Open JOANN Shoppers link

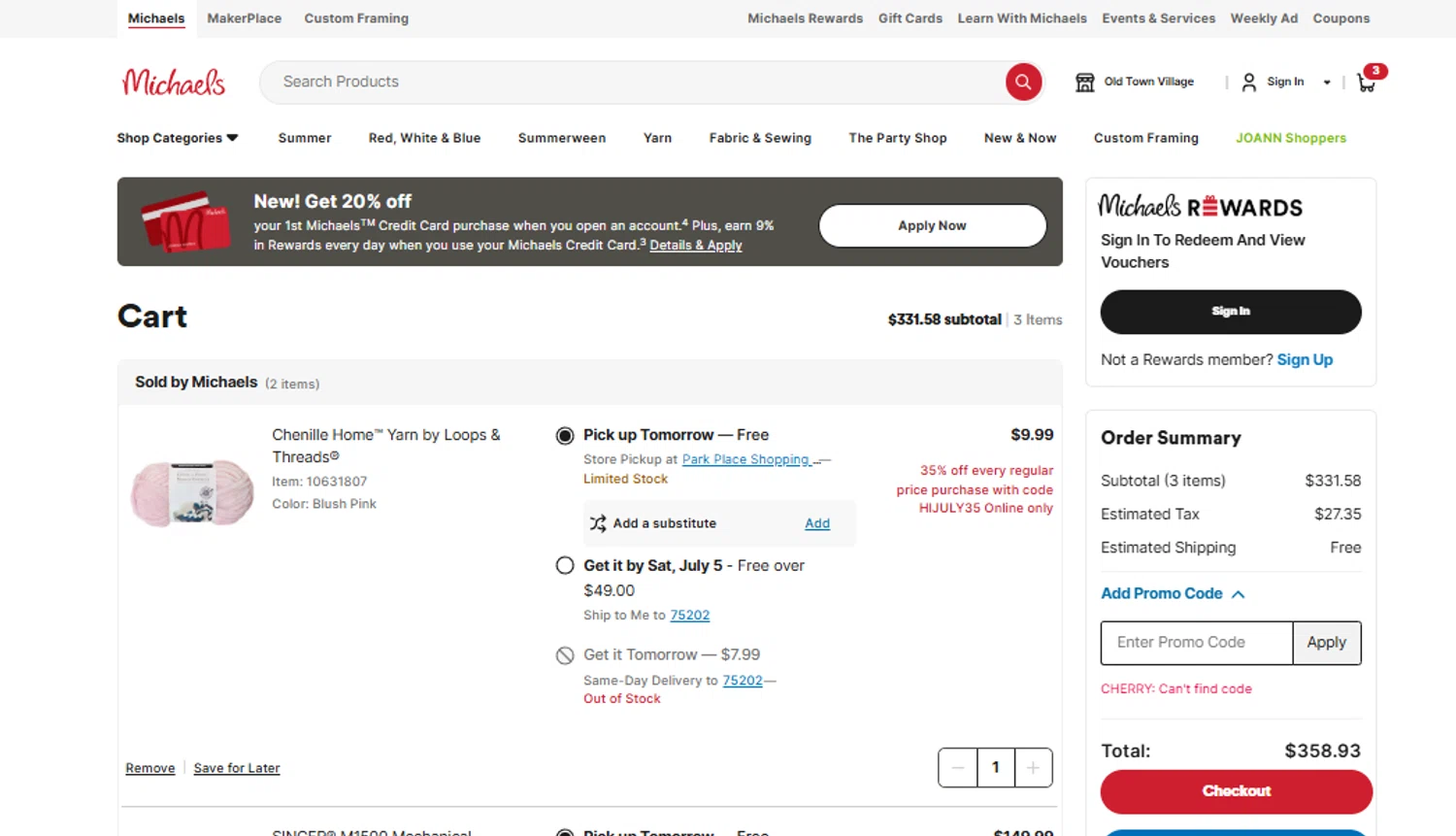(1291, 138)
